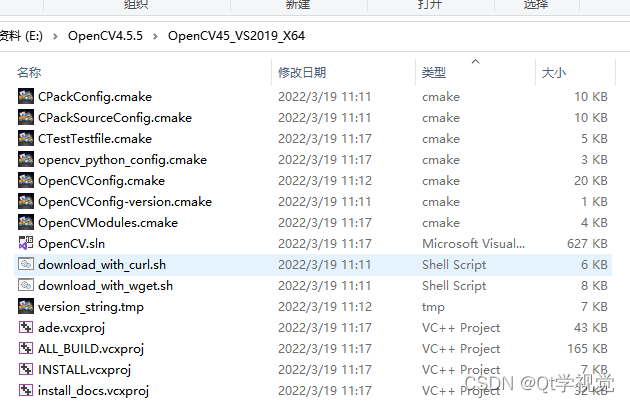Select the OpenCVConfig-version.cmake file name
The image size is (630, 403).
tap(125, 202)
